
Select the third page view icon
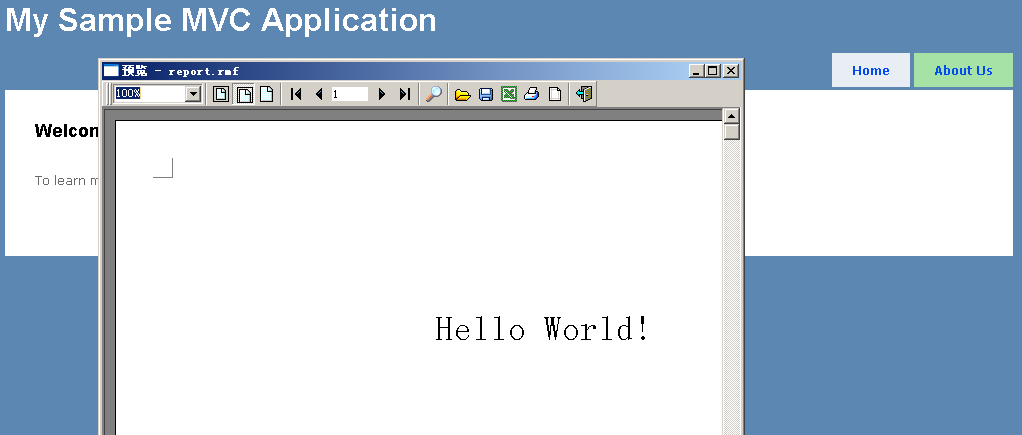tap(266, 94)
